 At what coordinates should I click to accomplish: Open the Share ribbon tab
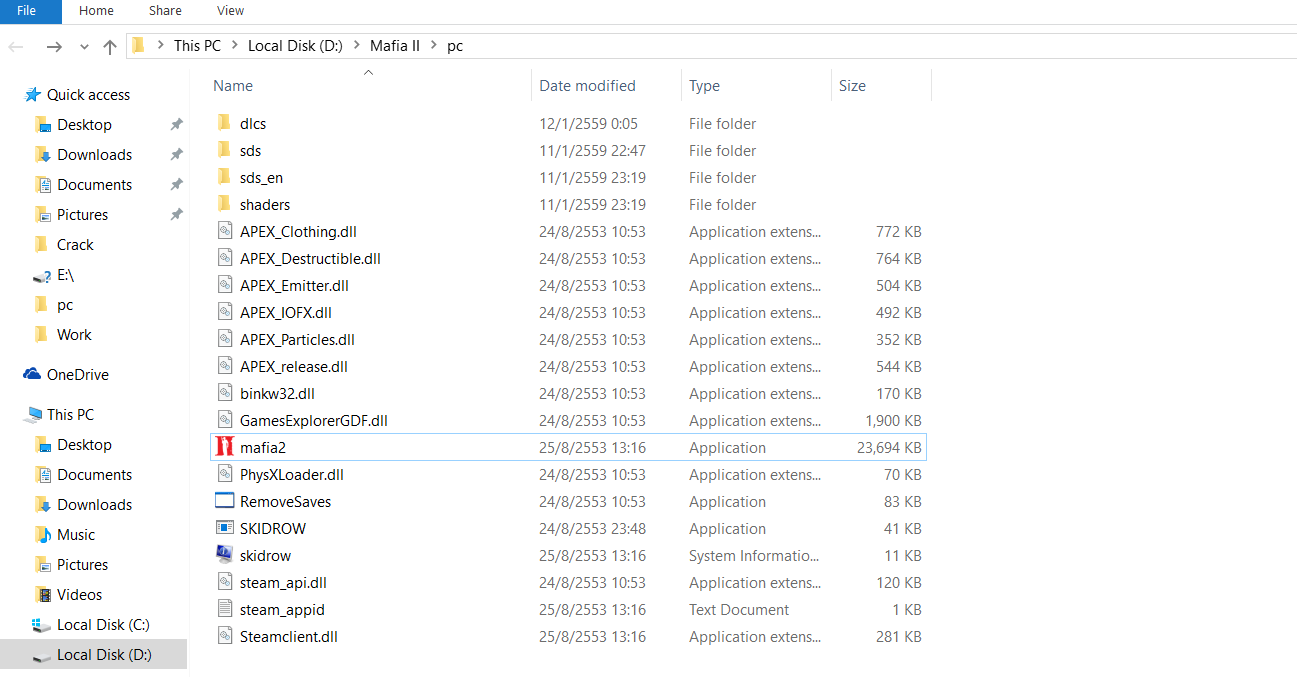tap(165, 11)
